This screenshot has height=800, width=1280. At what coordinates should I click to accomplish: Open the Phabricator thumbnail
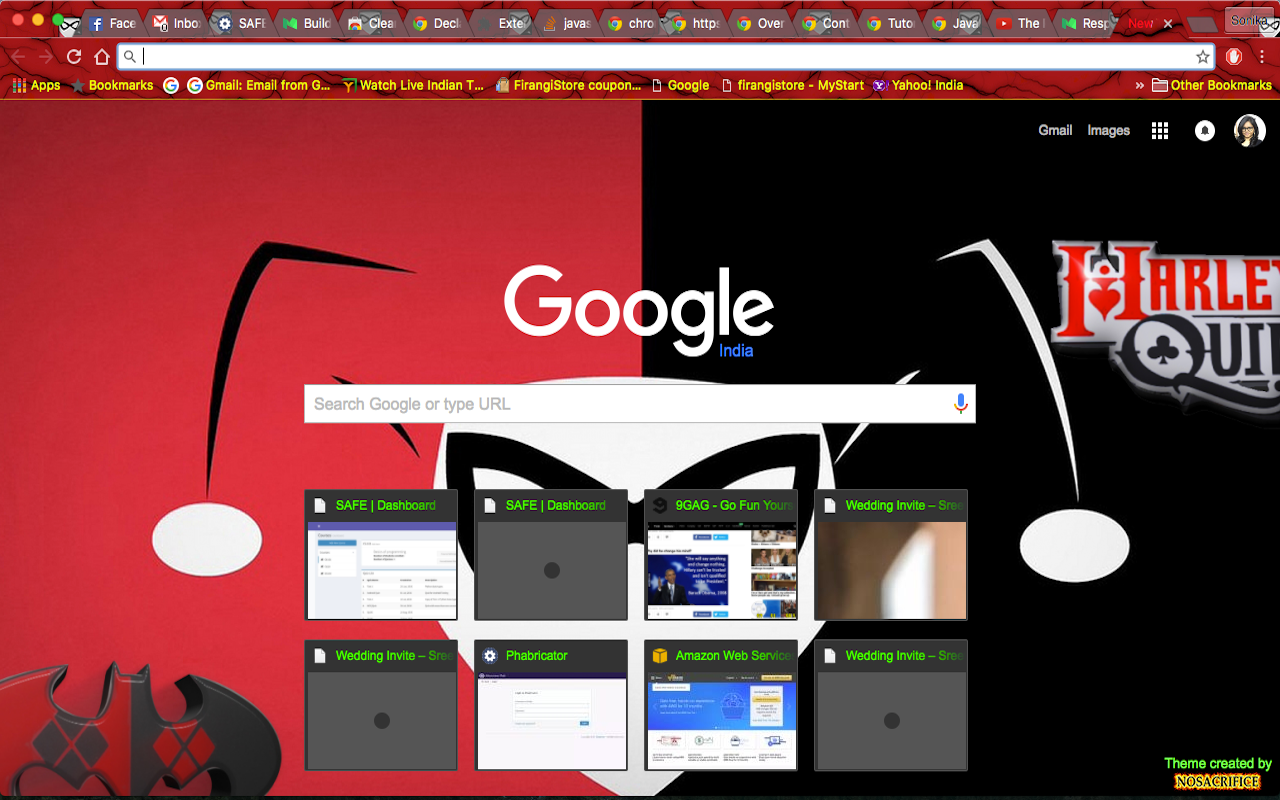click(x=551, y=705)
